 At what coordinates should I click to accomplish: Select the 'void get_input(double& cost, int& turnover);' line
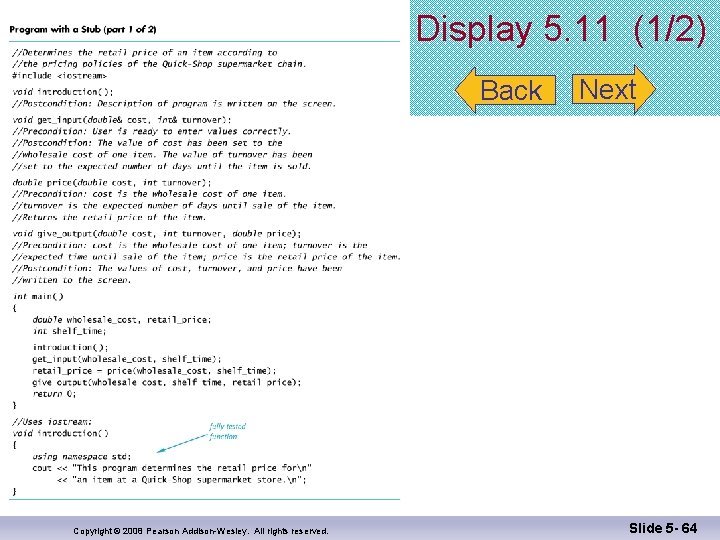tap(122, 120)
